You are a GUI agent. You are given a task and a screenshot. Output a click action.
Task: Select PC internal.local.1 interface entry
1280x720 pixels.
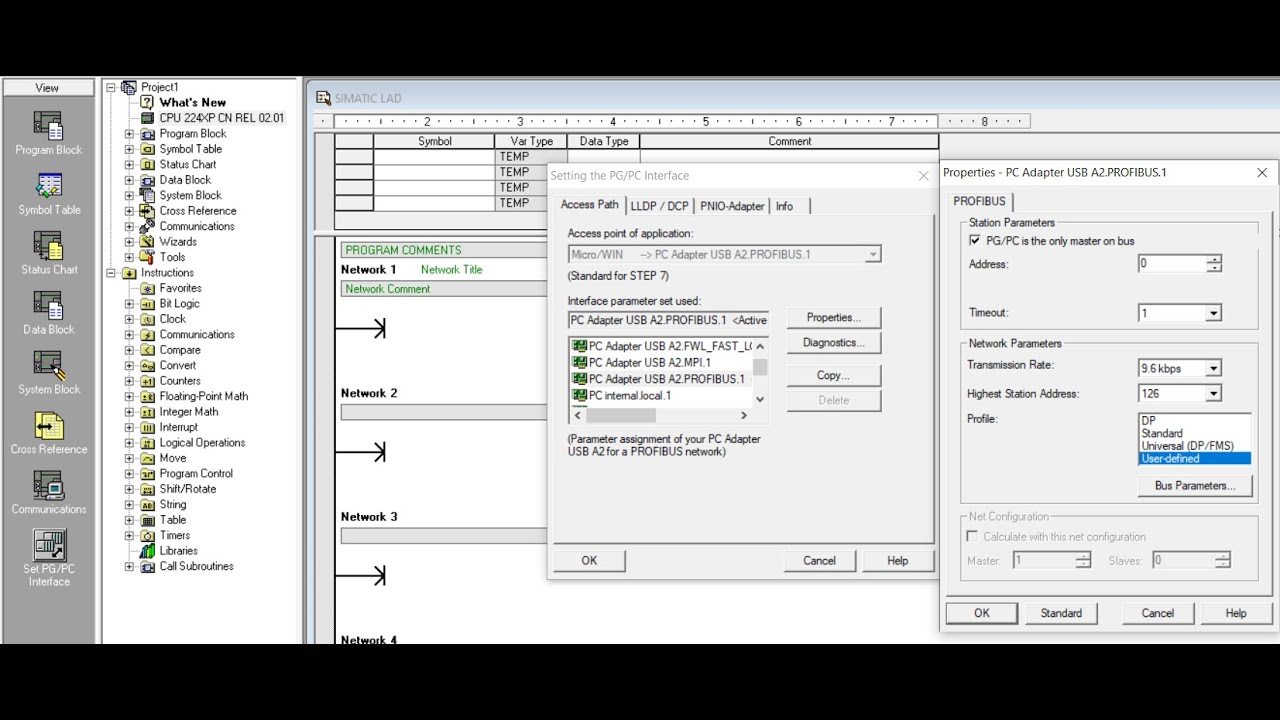(x=630, y=396)
